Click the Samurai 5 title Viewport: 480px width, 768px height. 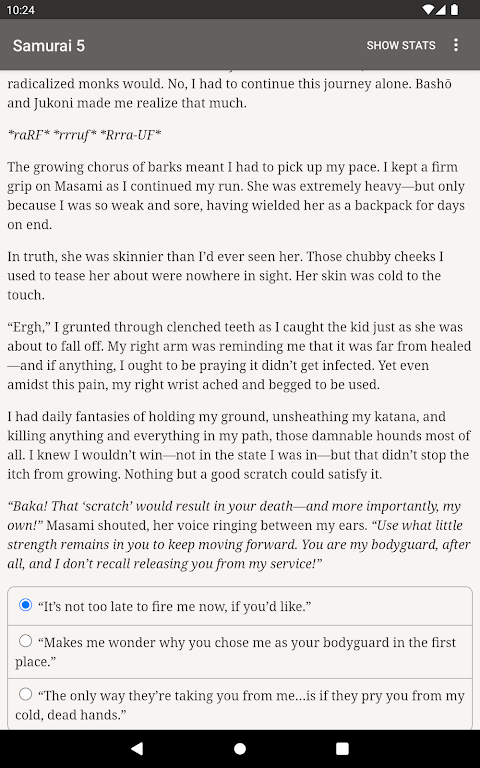tap(48, 46)
